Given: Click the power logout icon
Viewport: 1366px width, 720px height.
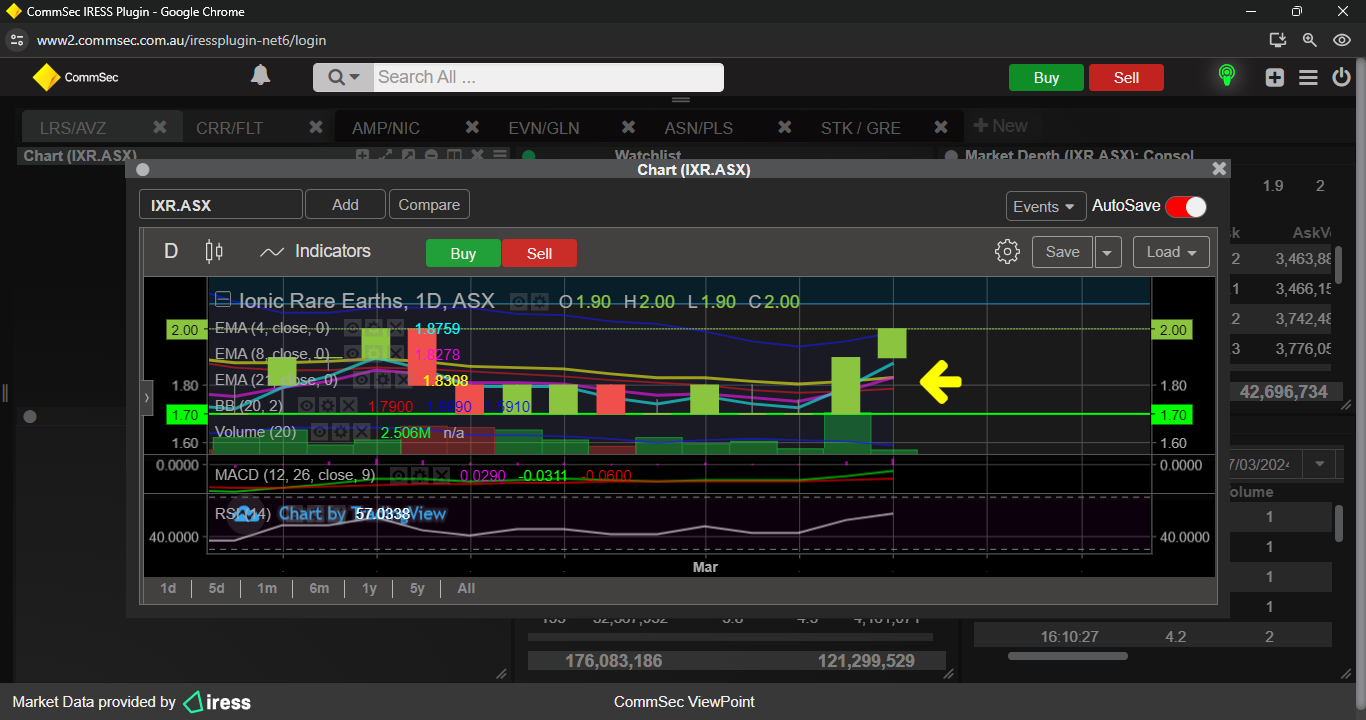Looking at the screenshot, I should click(1341, 77).
